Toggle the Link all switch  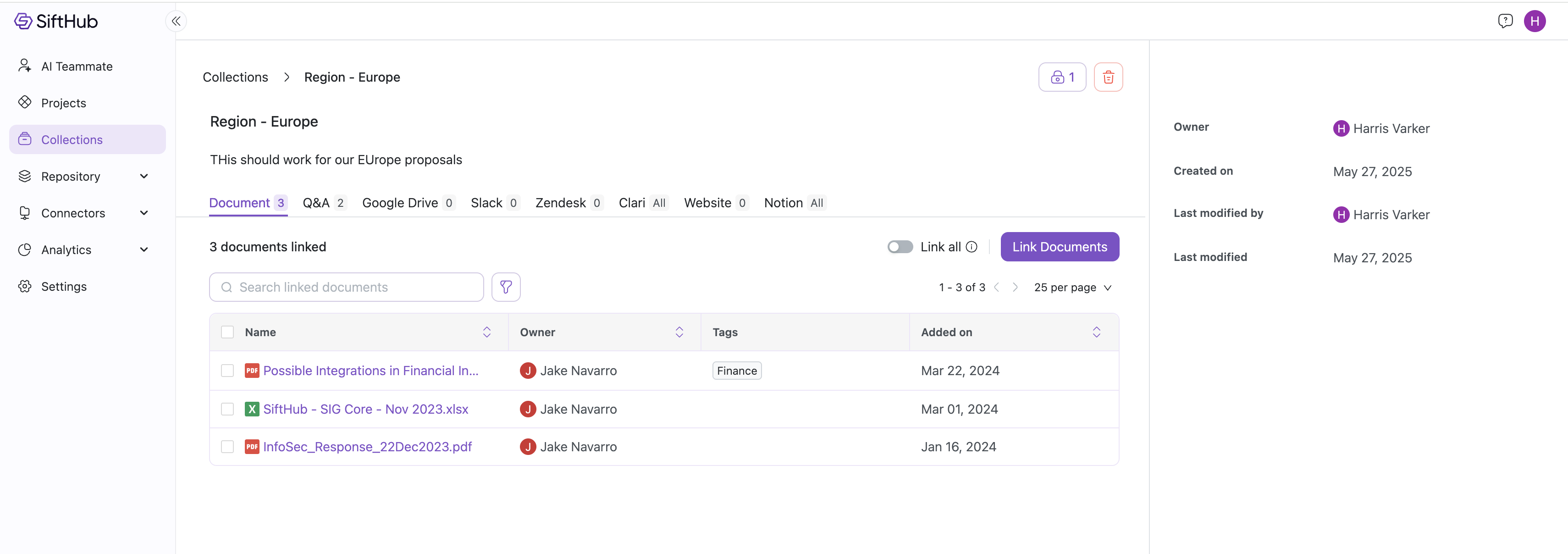(x=900, y=247)
